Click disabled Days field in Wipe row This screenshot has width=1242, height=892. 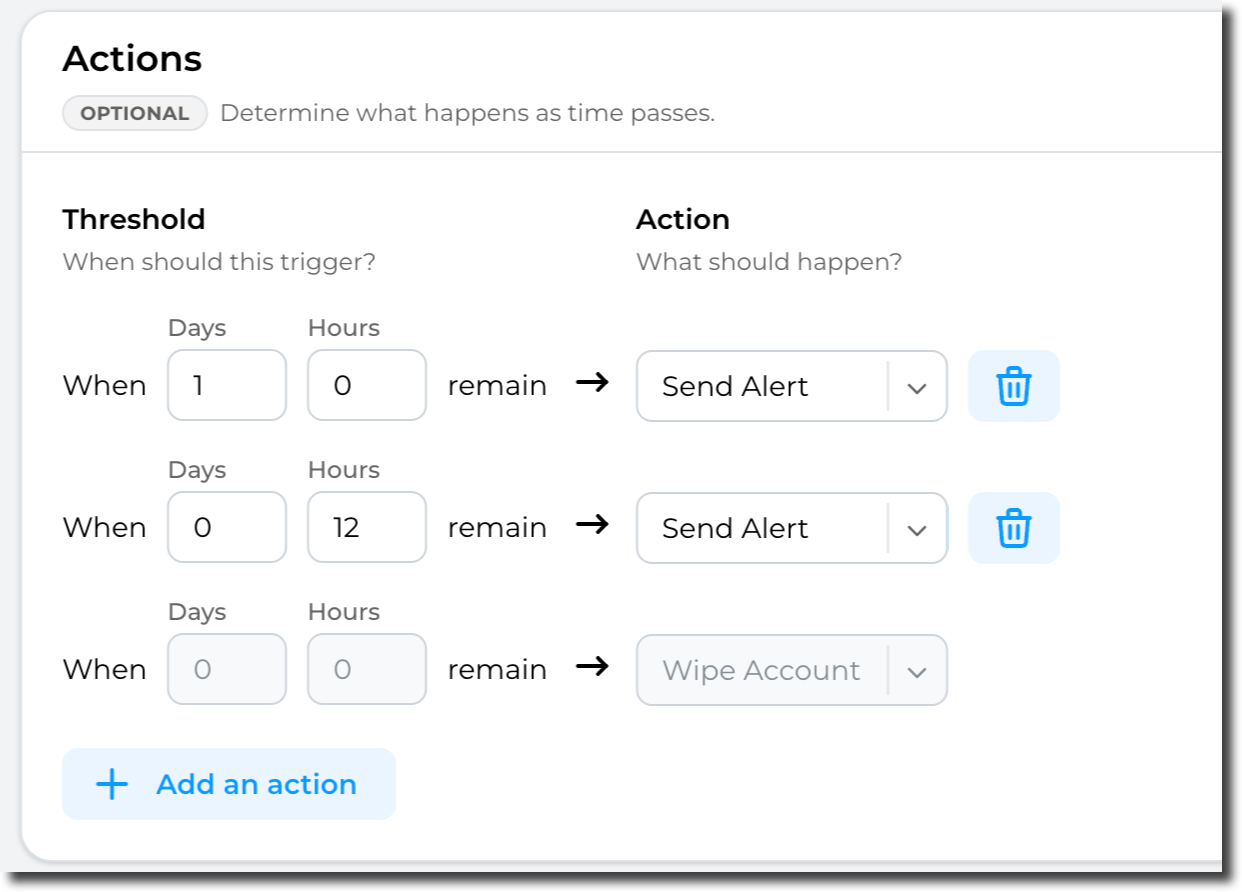227,670
